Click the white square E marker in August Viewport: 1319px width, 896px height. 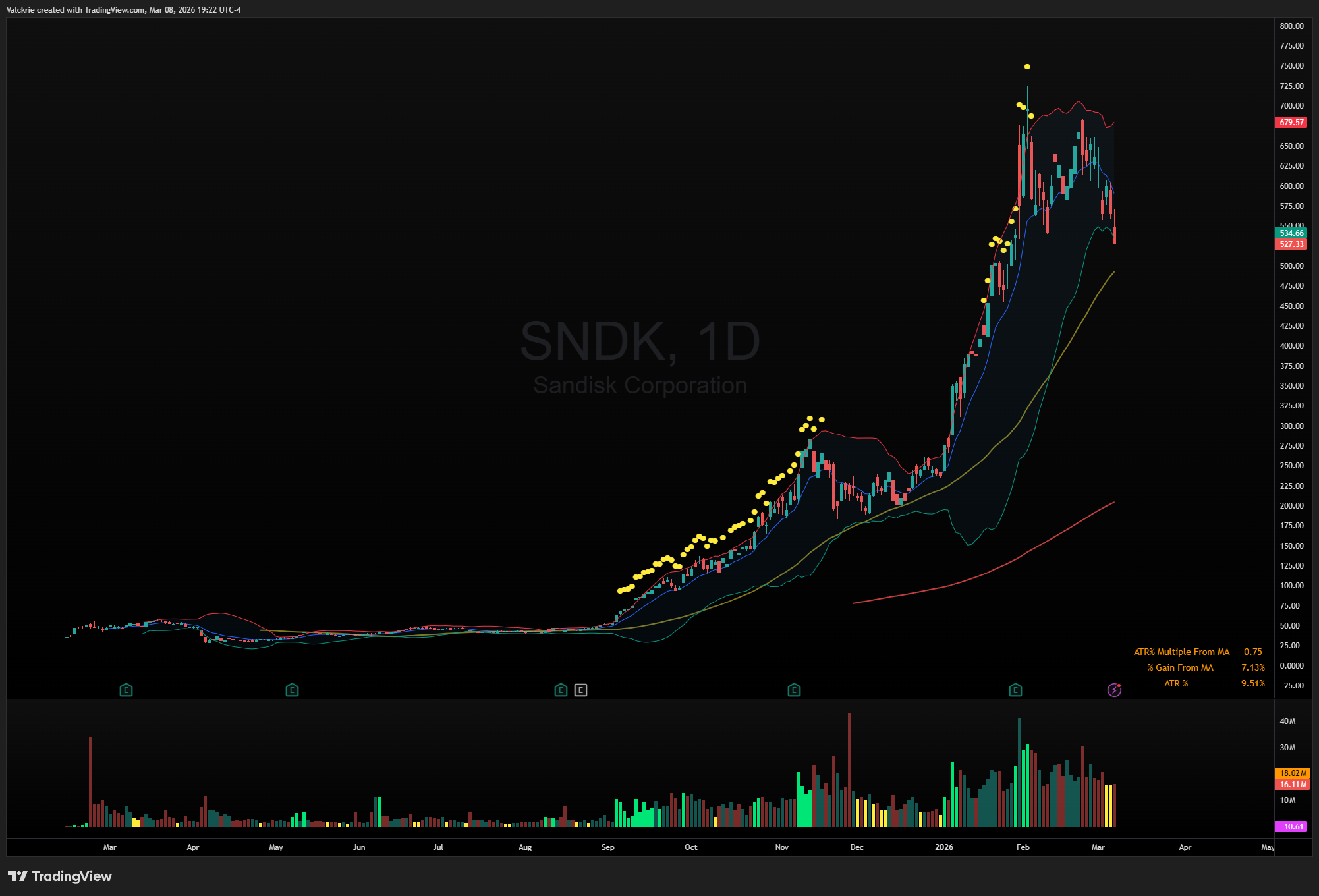click(580, 690)
